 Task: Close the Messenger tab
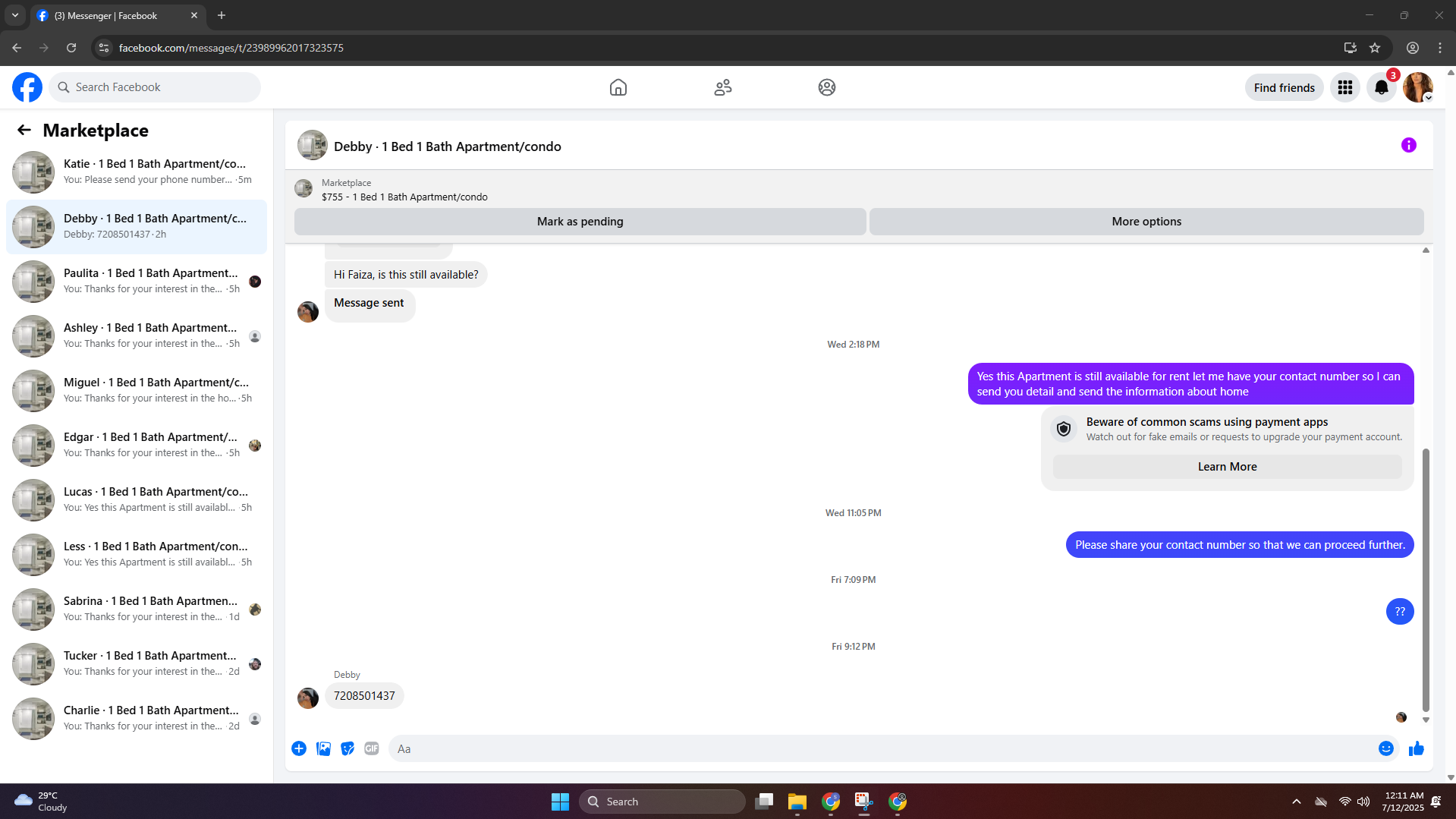(194, 15)
